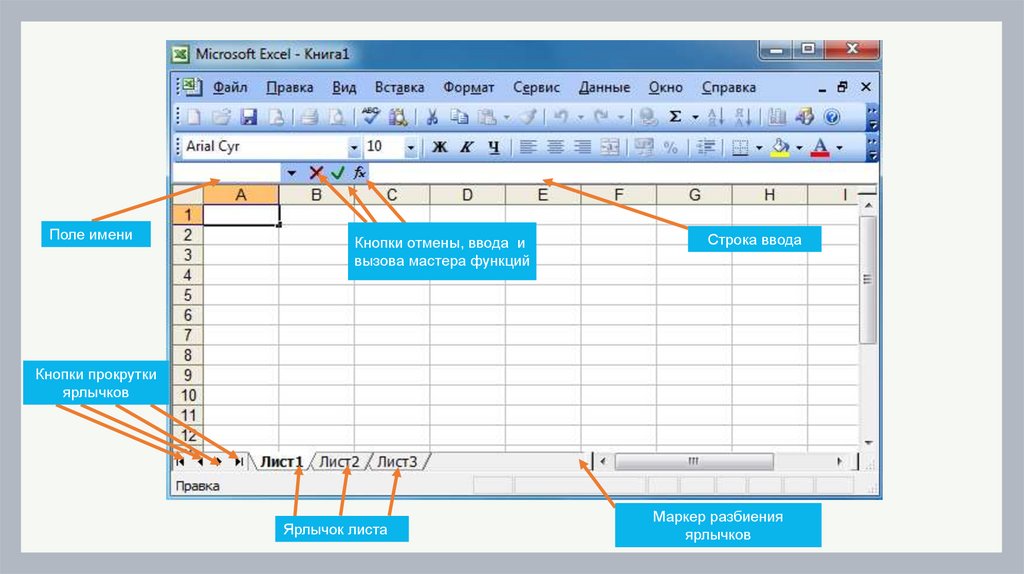Show the Drawing toolbar icon
This screenshot has width=1024, height=574.
[x=805, y=117]
